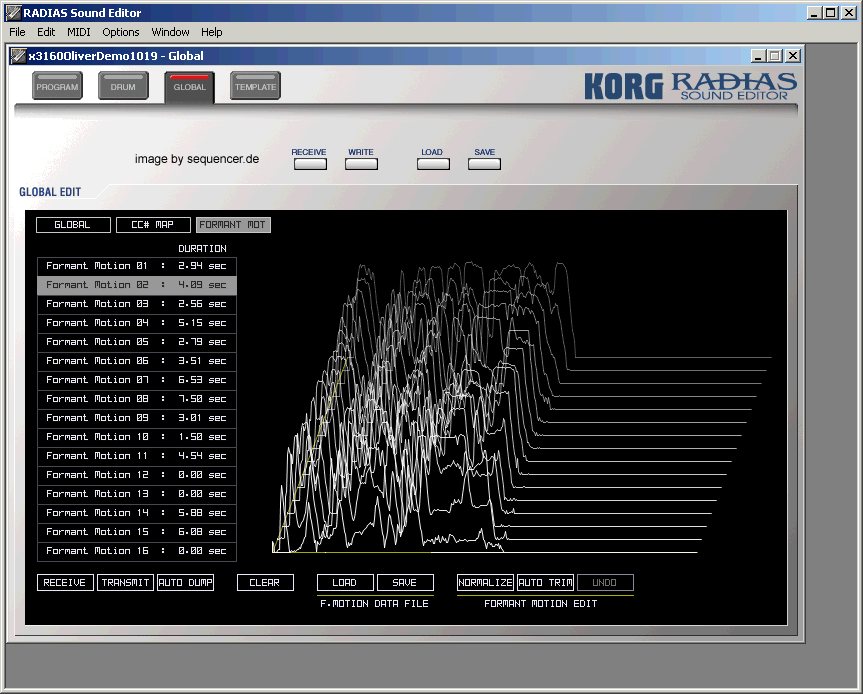Select Formant Motion 13 row
Image resolution: width=863 pixels, height=694 pixels.
(137, 494)
